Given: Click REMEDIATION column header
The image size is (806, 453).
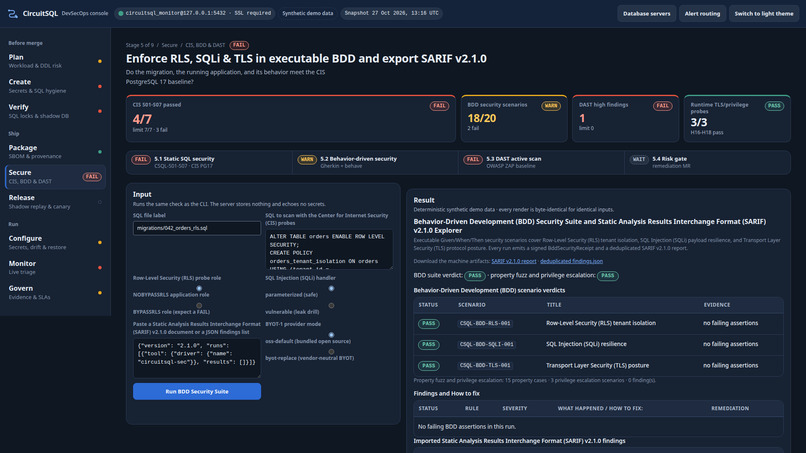Looking at the screenshot, I should pos(729,408).
